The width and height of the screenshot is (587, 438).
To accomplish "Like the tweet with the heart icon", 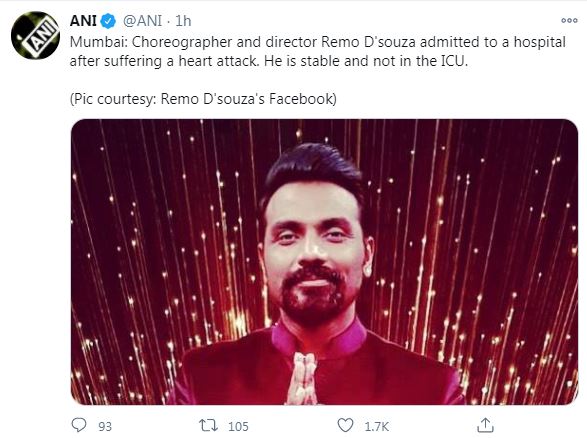I will (x=345, y=426).
